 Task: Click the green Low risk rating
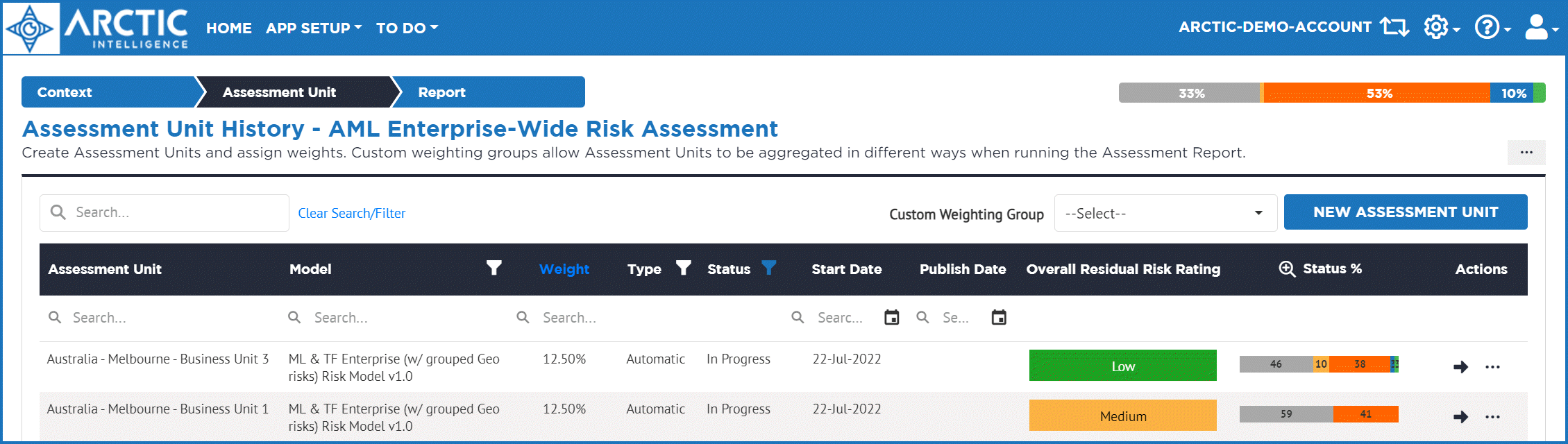(x=1123, y=366)
